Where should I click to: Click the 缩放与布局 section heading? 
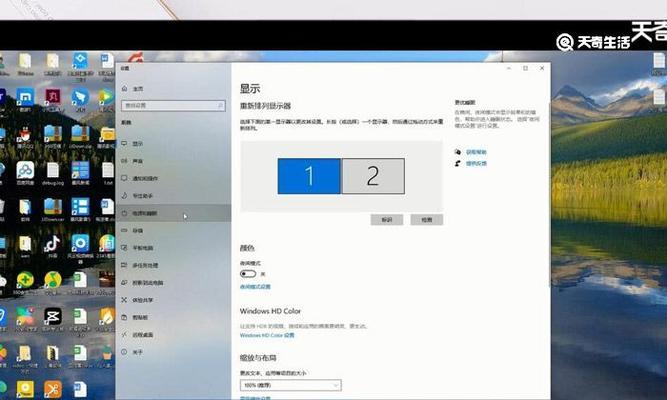258,358
